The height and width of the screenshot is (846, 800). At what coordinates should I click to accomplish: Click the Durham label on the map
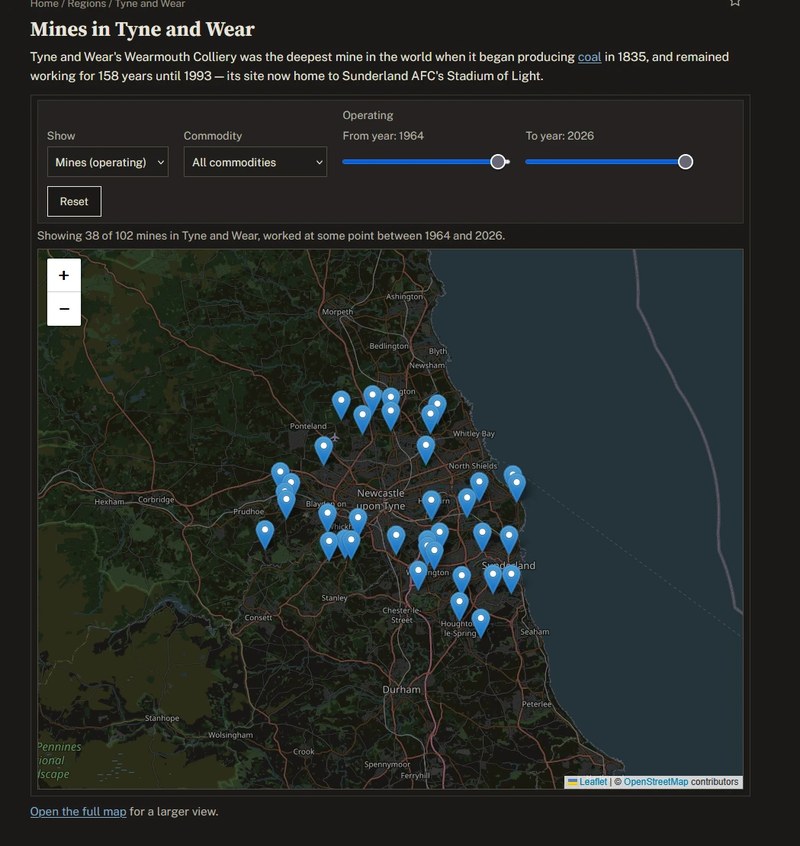click(401, 690)
